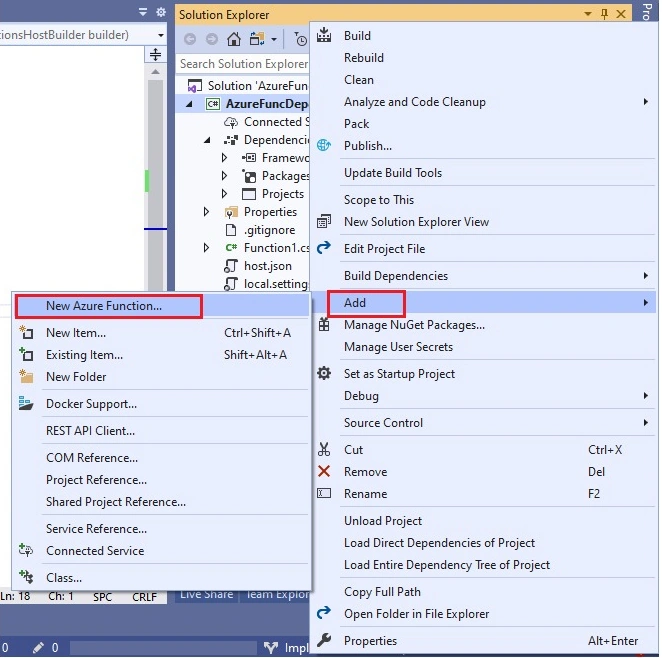Select Load Direct Dependencies of Project
The image size is (662, 658).
click(x=439, y=542)
